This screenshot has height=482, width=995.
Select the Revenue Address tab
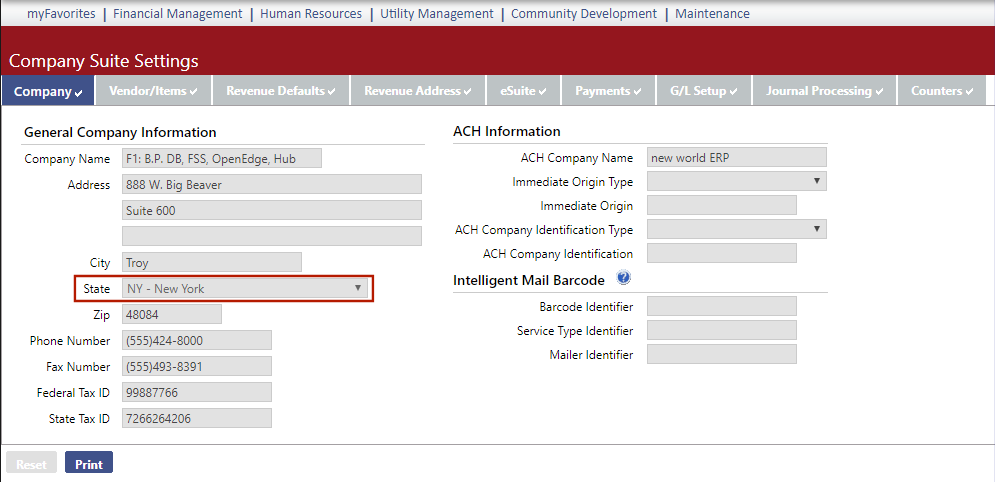[x=418, y=91]
